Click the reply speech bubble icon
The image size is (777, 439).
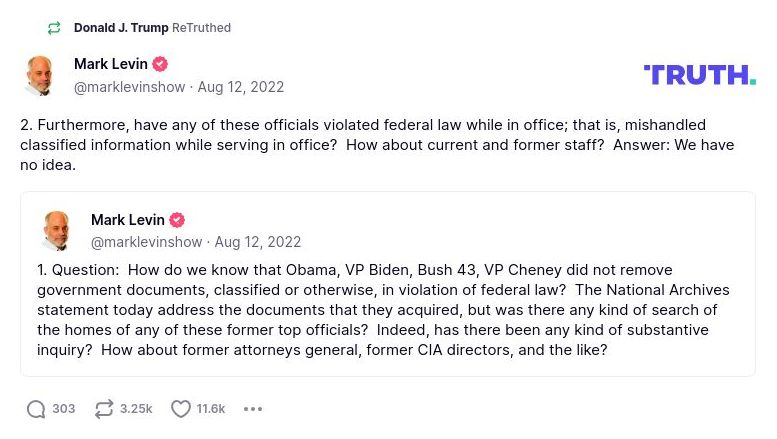36,409
